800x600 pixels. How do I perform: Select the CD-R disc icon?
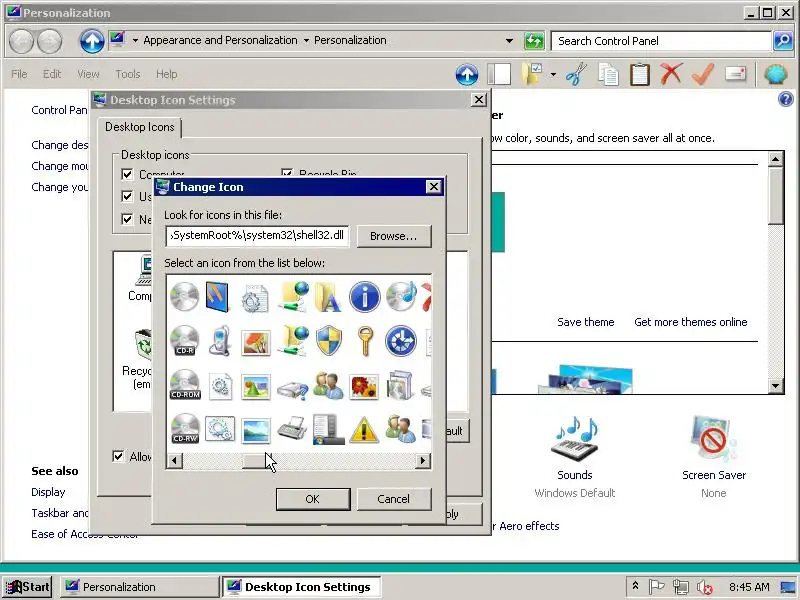[184, 340]
